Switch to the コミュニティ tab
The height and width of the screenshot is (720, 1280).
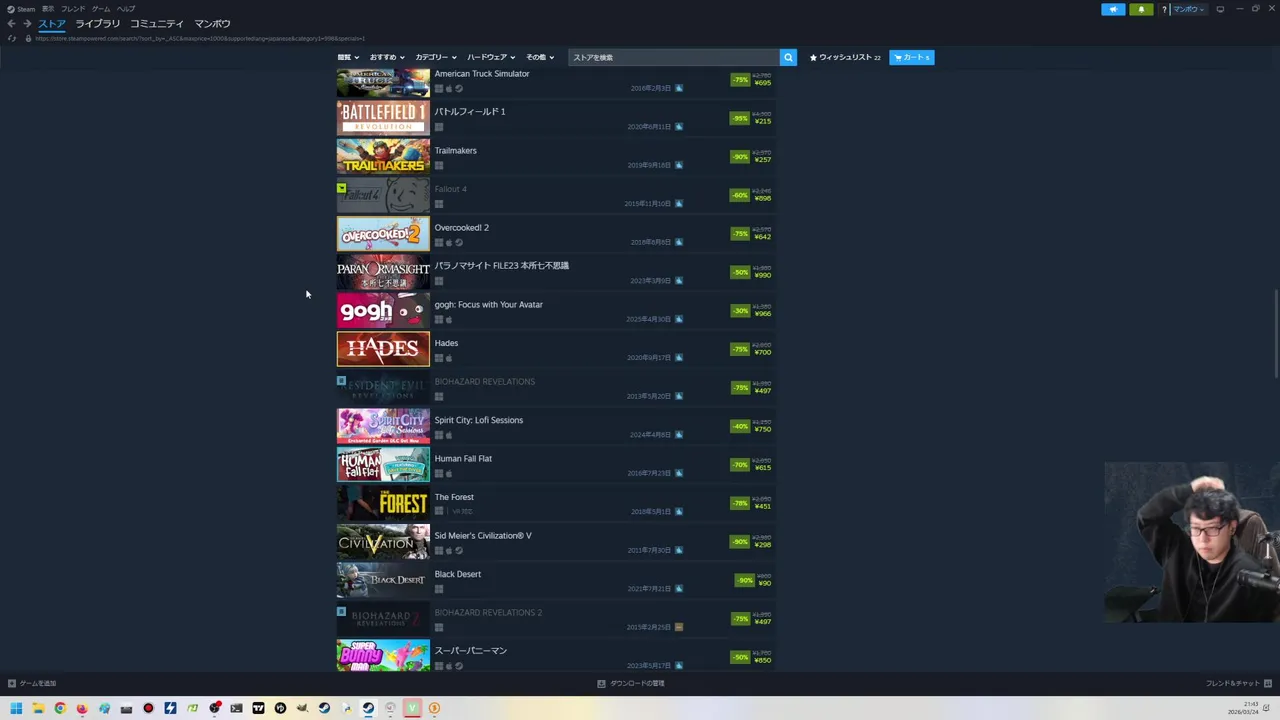click(x=157, y=24)
